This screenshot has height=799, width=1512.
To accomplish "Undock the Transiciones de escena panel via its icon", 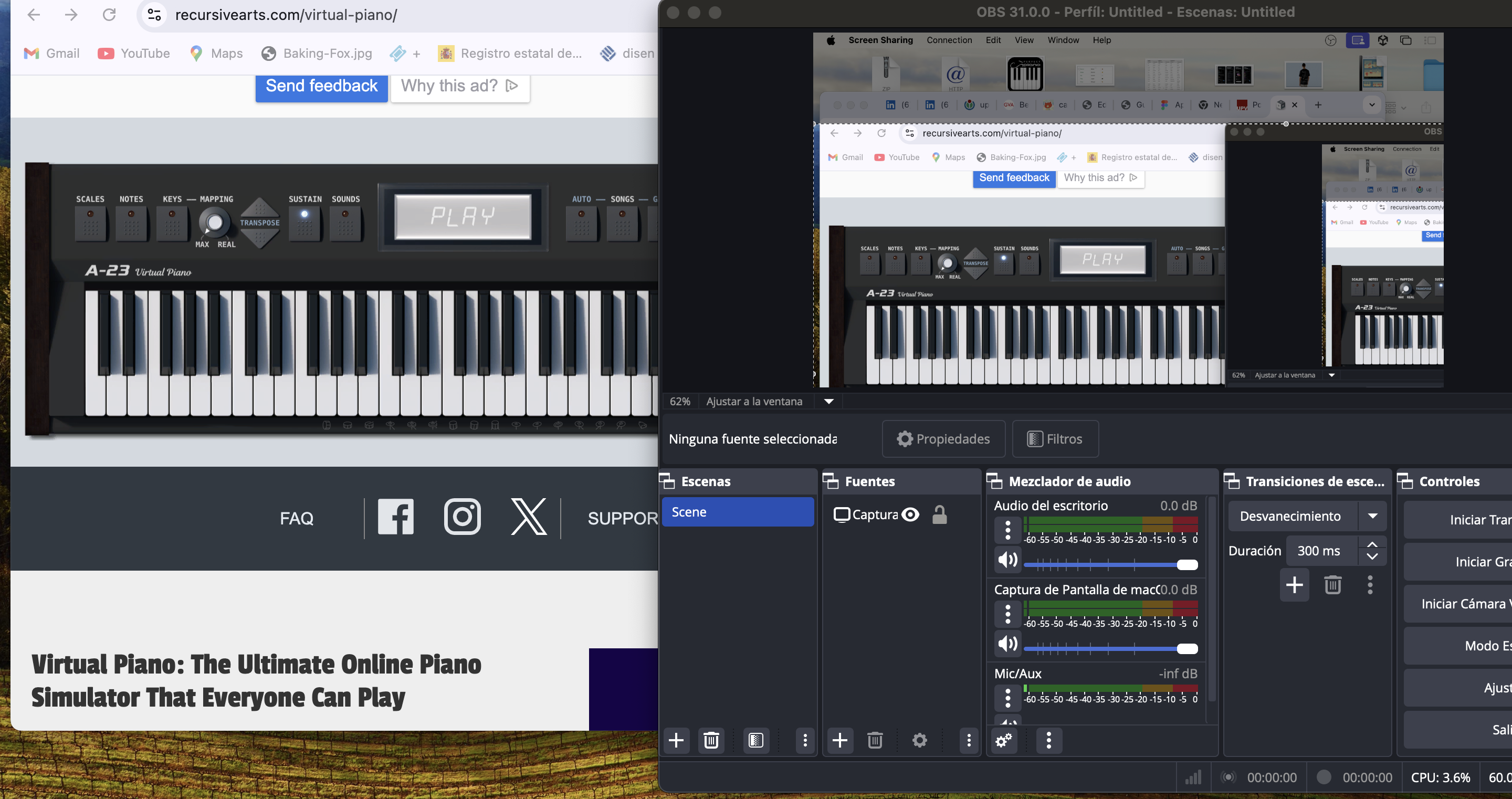I will (x=1232, y=481).
